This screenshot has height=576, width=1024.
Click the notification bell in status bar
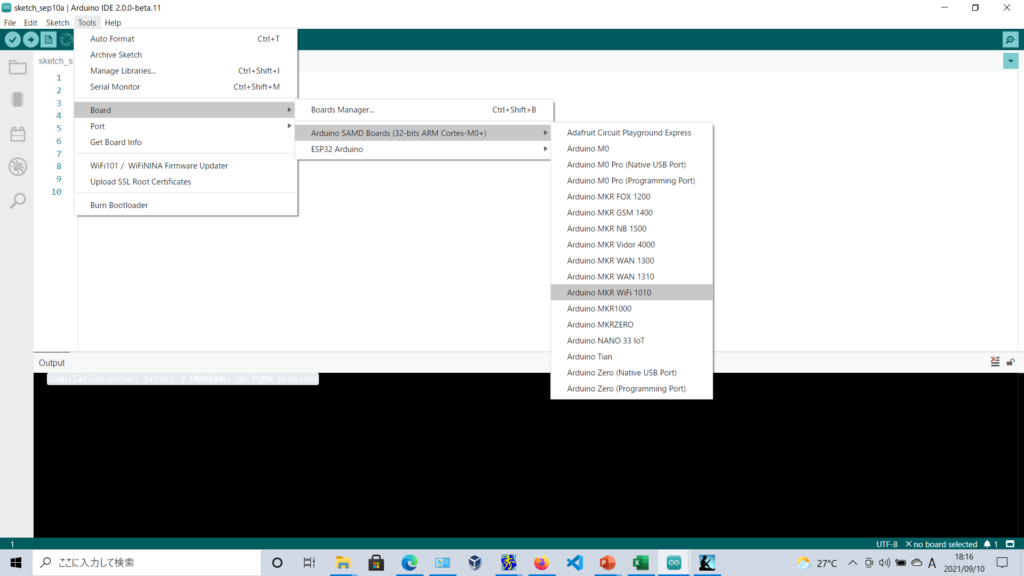[x=987, y=544]
